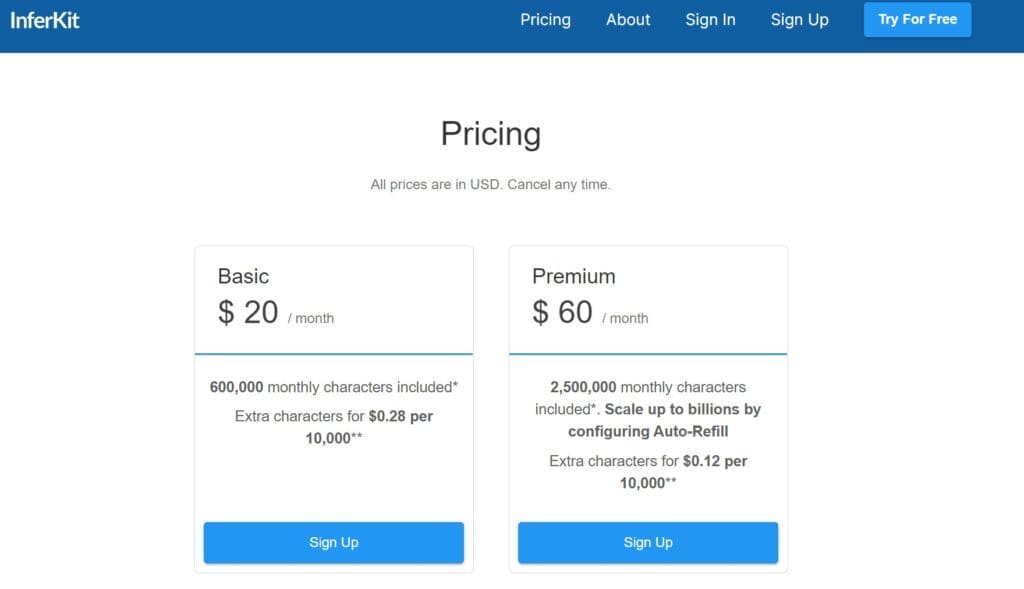Screen dimensions: 1024x589
Task: Click the 'All prices are in USD' note
Action: (490, 185)
